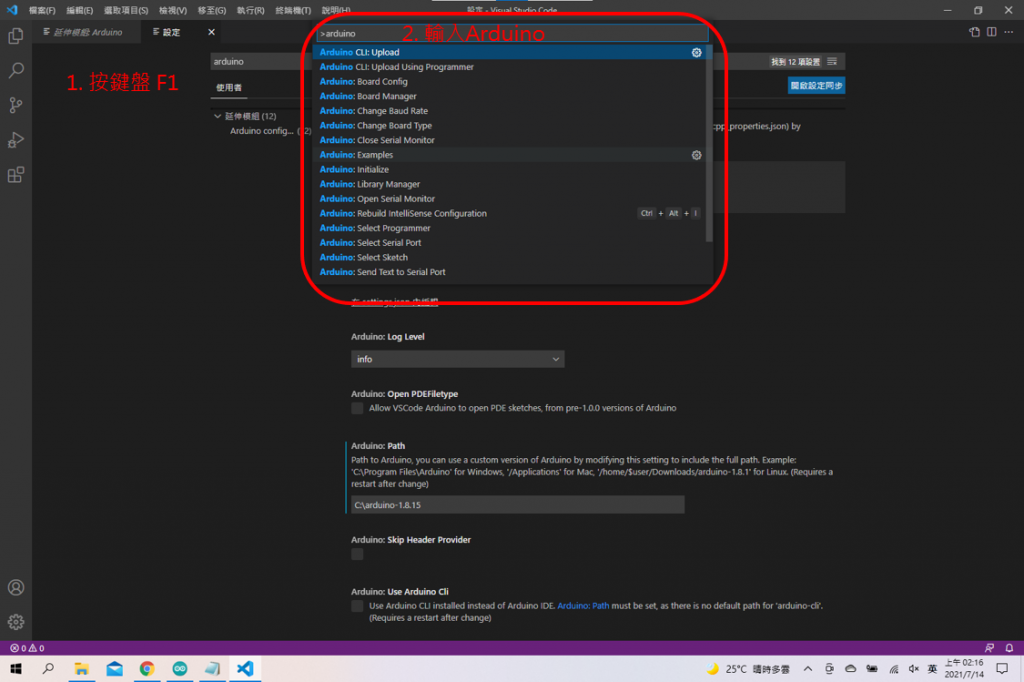Image resolution: width=1024 pixels, height=682 pixels.
Task: Open Windows taskbar search
Action: click(x=48, y=669)
